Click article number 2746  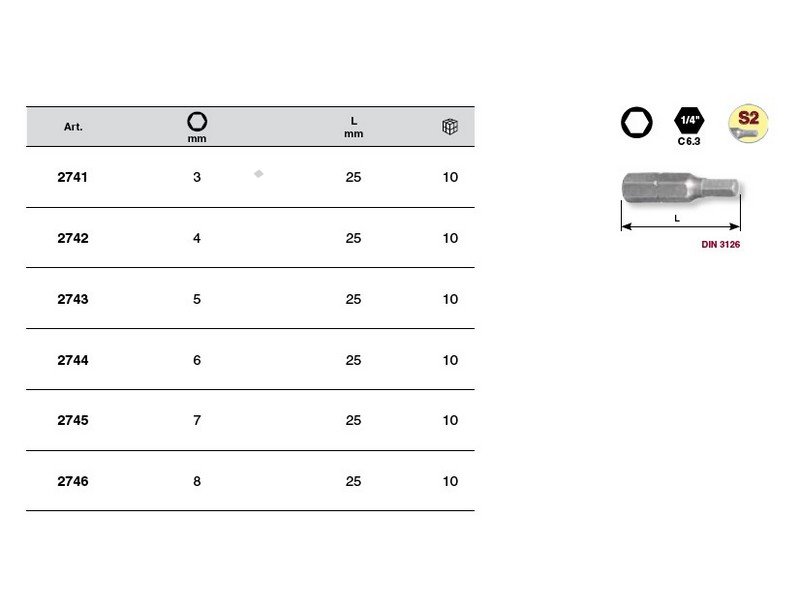point(73,482)
